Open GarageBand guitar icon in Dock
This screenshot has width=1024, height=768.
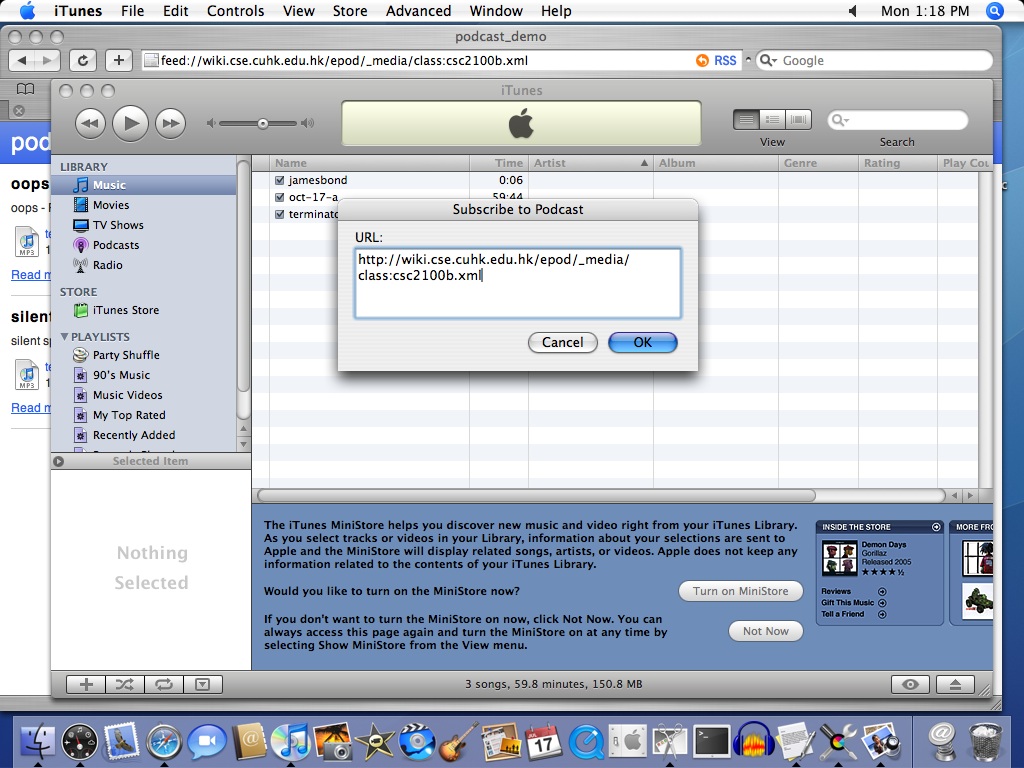(459, 742)
